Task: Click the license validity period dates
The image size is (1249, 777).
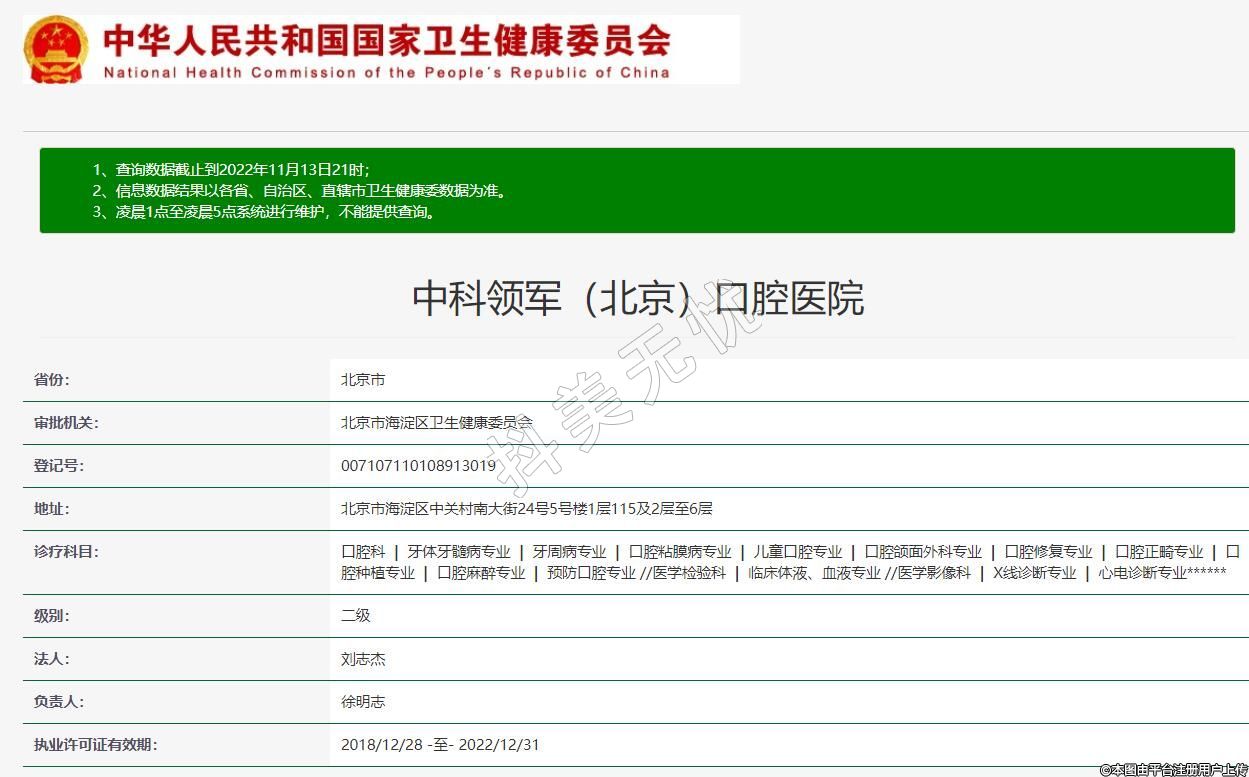Action: click(440, 745)
